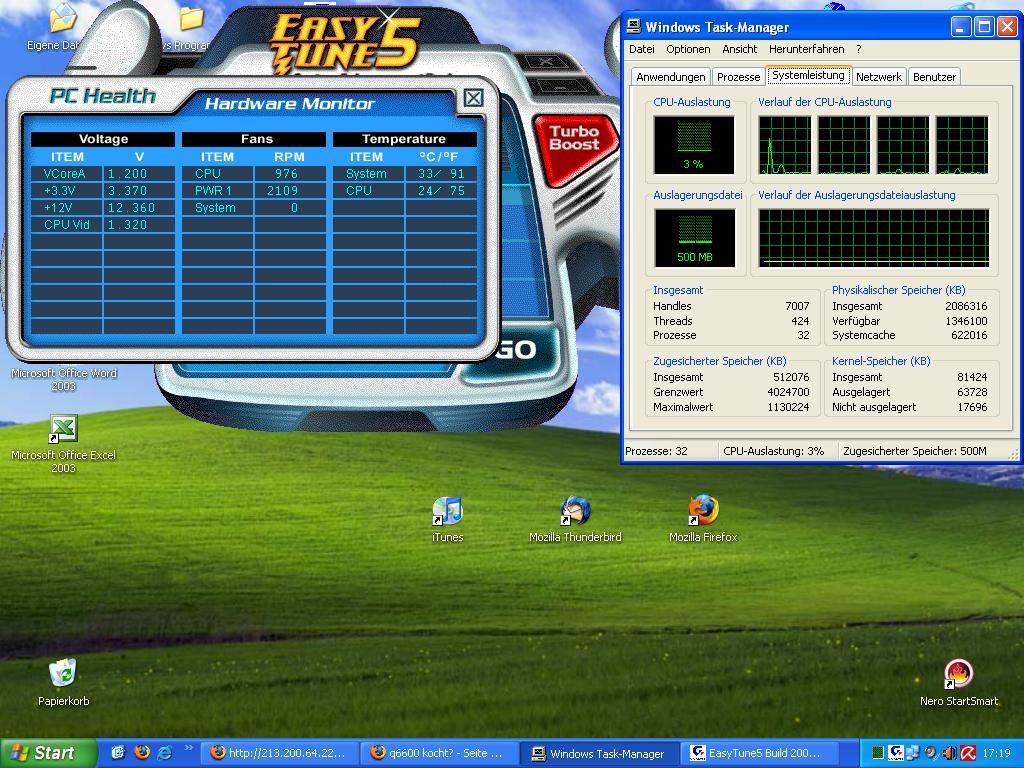Click the PWR 1 fan value 2109
The image size is (1024, 768).
(282, 191)
